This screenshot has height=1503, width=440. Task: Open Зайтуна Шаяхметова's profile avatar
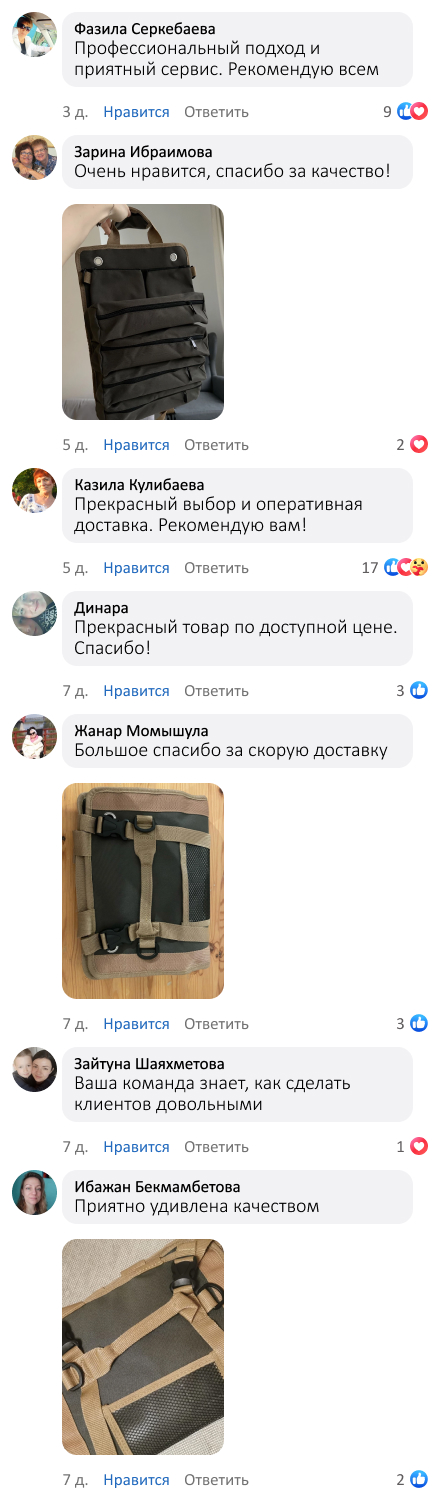pos(34,1070)
